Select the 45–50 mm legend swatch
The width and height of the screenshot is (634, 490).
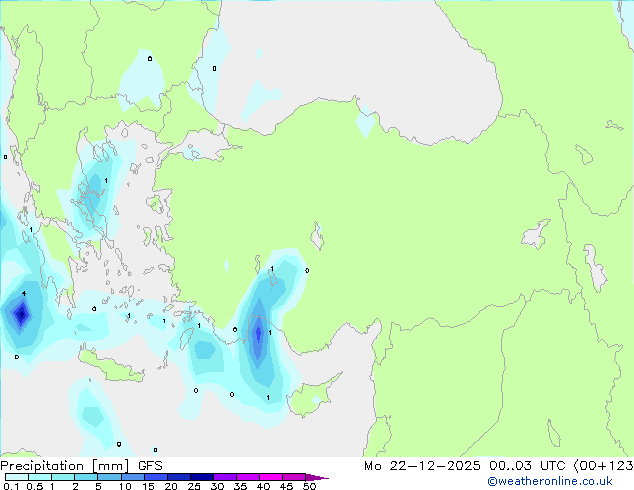pyautogui.click(x=294, y=477)
